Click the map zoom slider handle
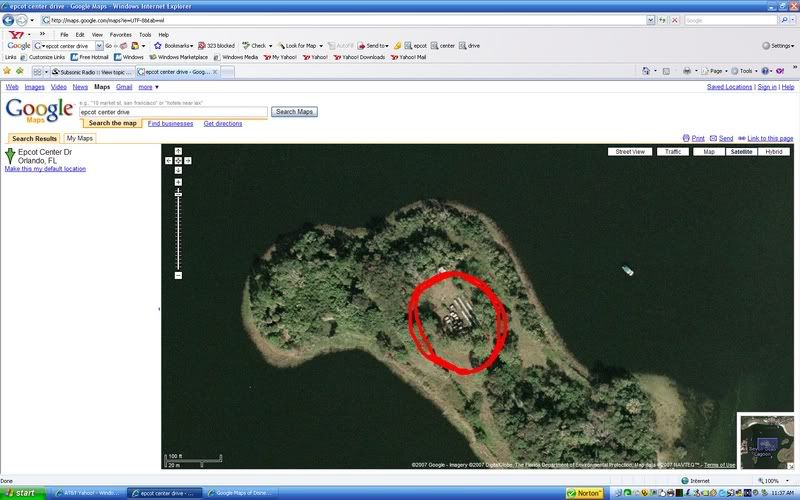Screen dimensions: 800x500 178,194
